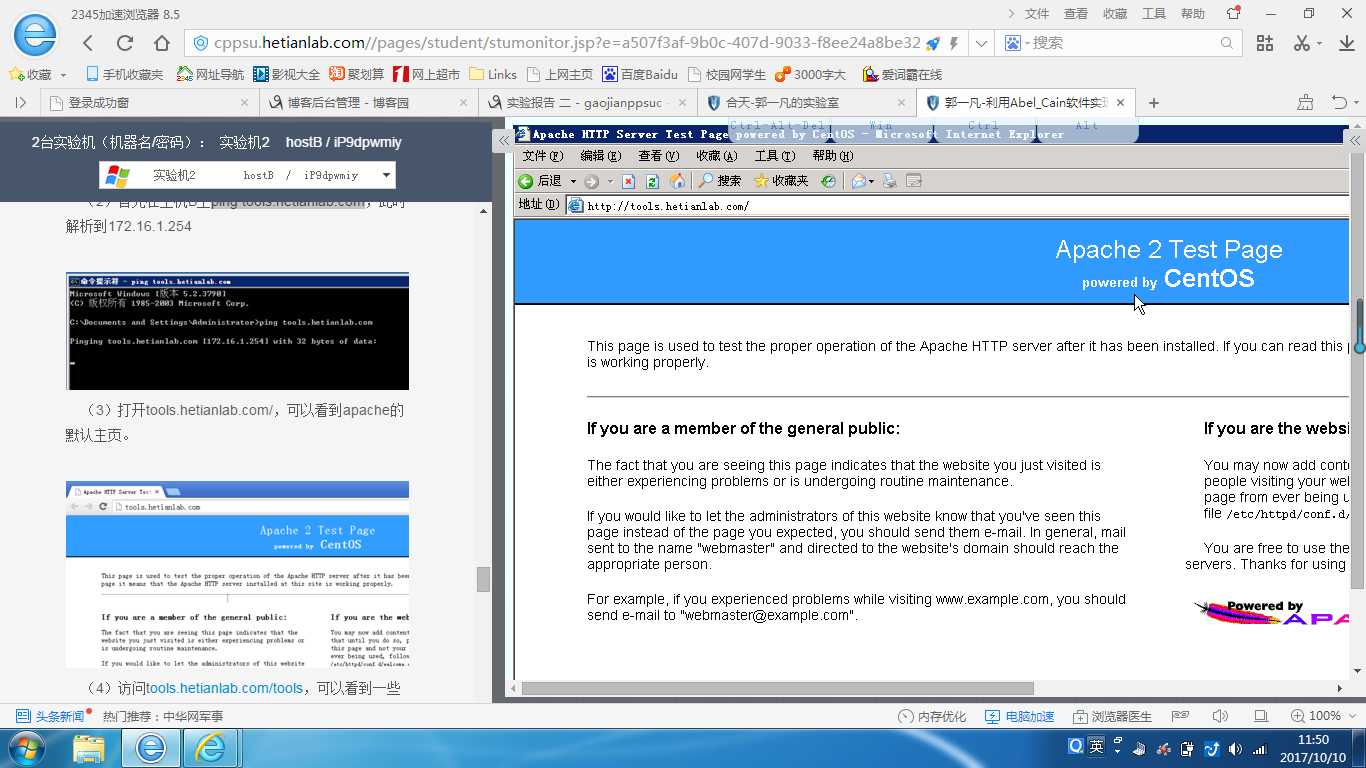This screenshot has width=1366, height=768.
Task: Open the 100% zoom level dropdown
Action: 1322,716
